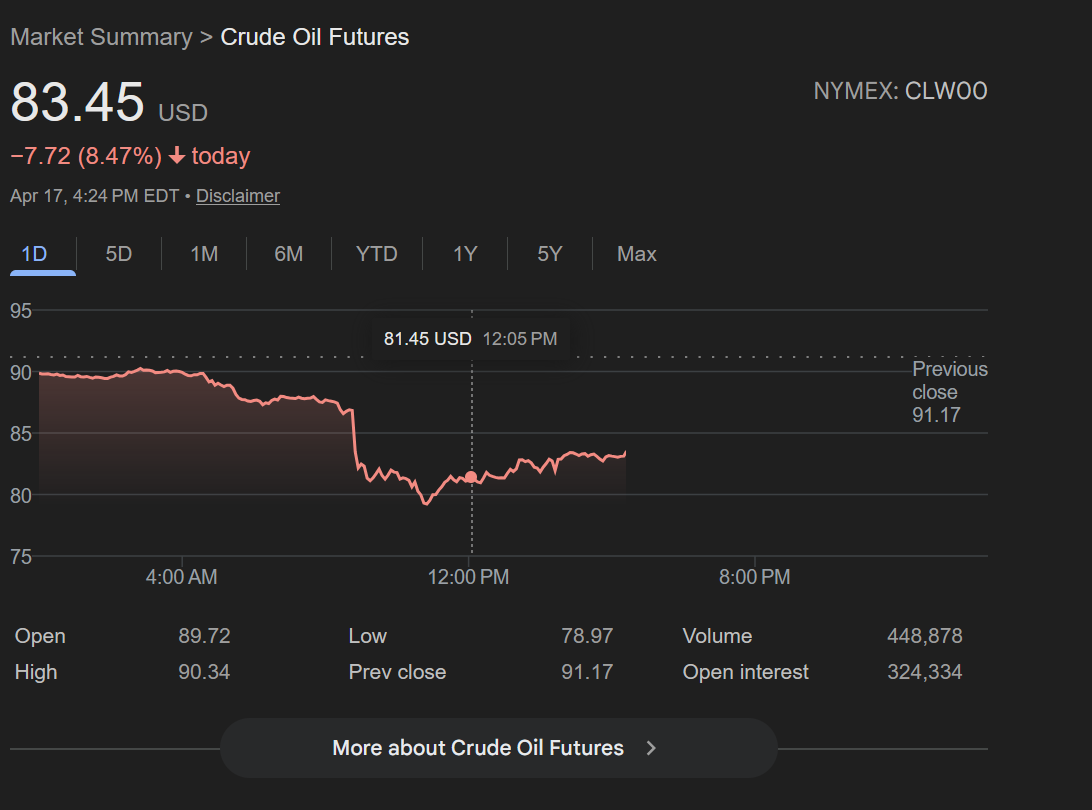Click the Apr 17, 4:24 PM EDT timestamp
Screen dimensions: 1092x810
tap(95, 196)
